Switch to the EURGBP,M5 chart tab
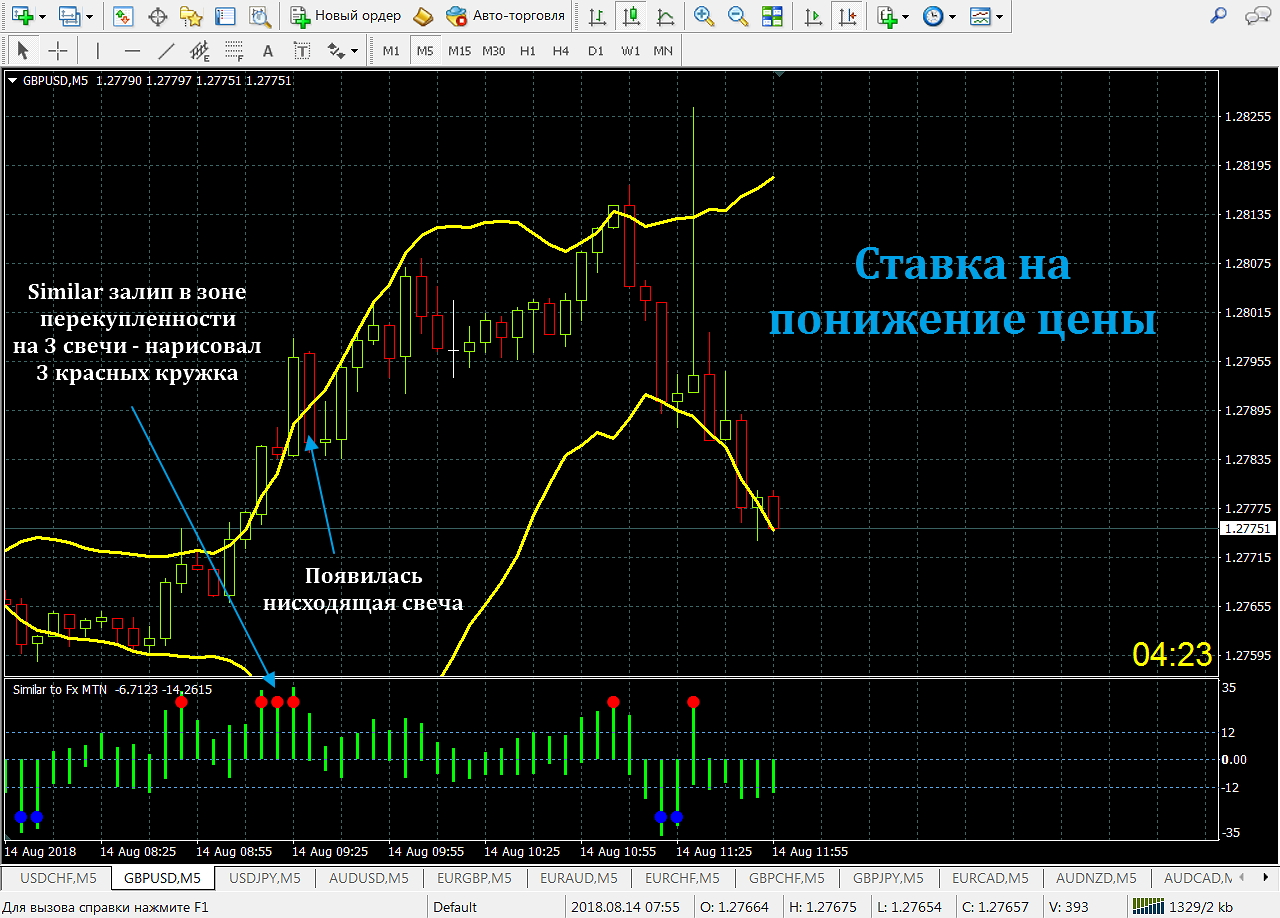 click(x=475, y=878)
